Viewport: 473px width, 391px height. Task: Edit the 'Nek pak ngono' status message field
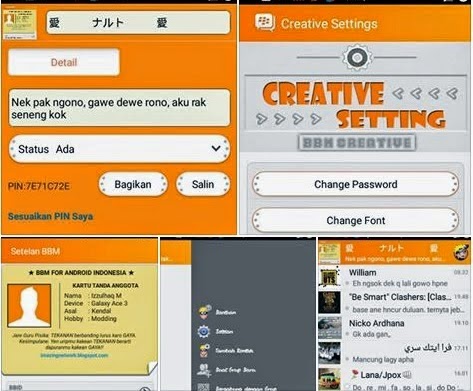[x=119, y=108]
